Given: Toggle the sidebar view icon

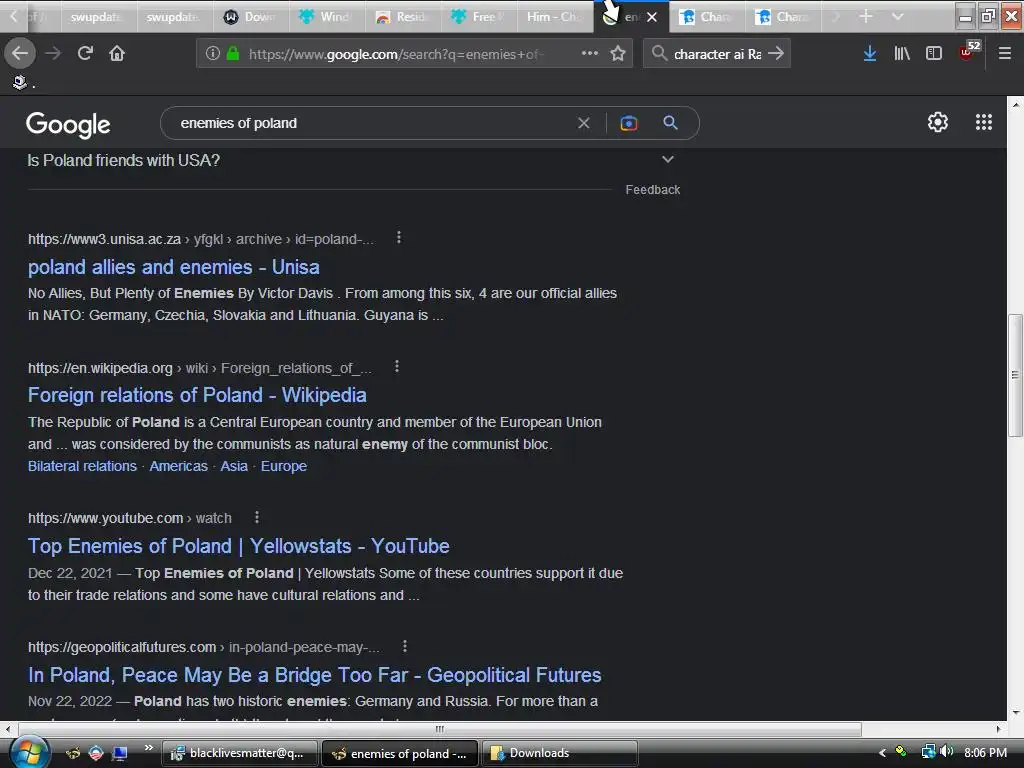Looking at the screenshot, I should point(934,53).
